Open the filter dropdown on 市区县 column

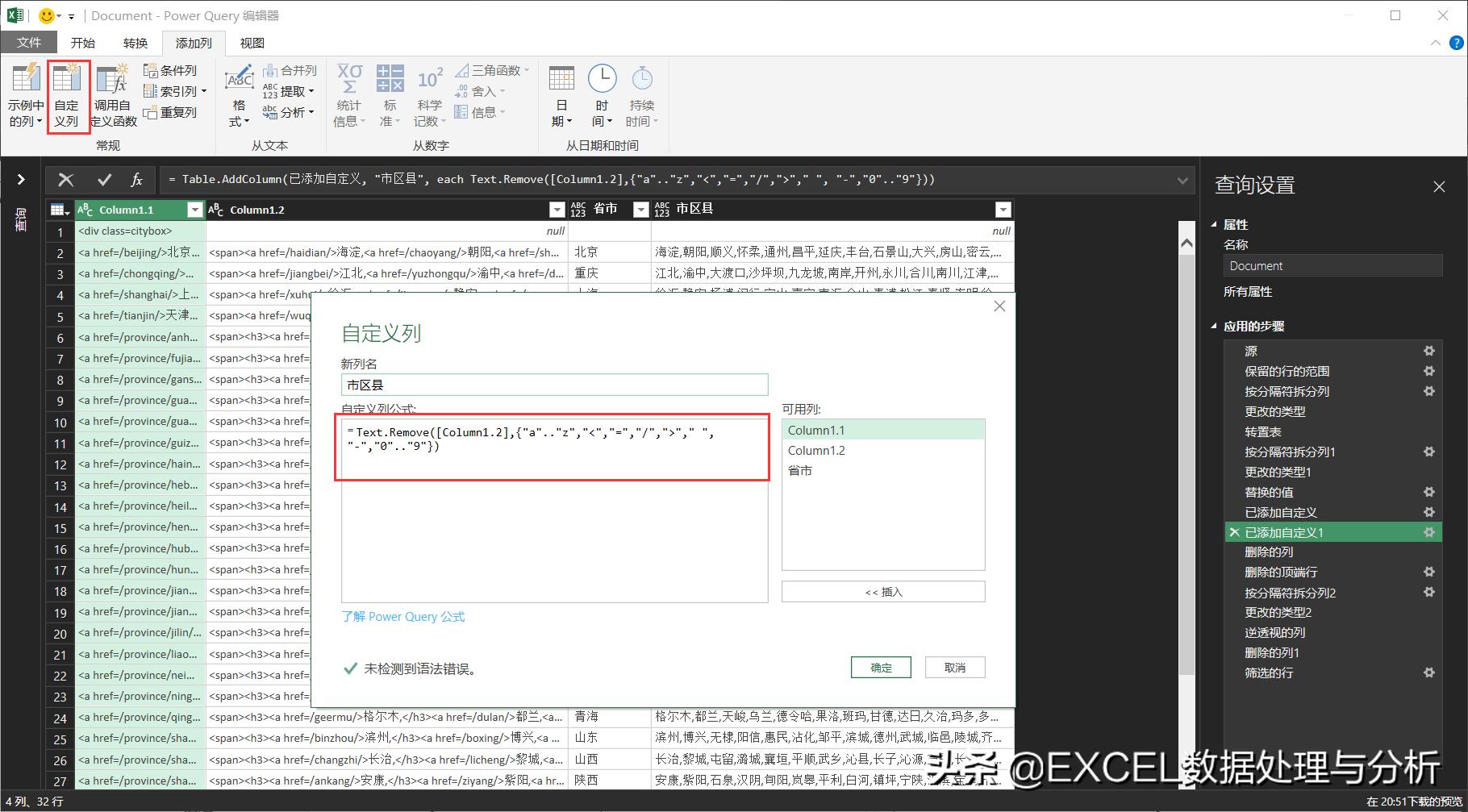(1003, 209)
